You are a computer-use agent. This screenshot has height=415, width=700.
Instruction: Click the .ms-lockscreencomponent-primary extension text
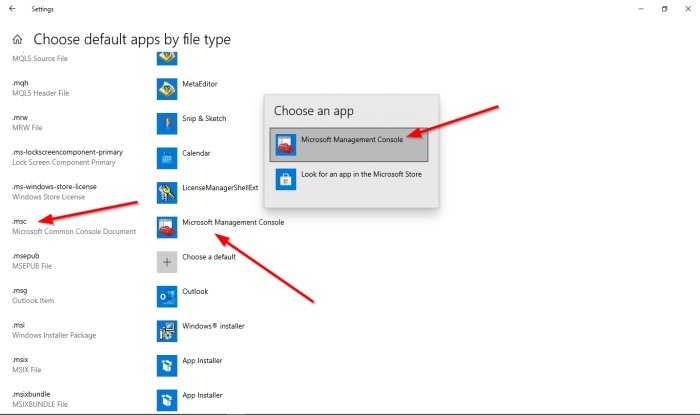pyautogui.click(x=67, y=152)
